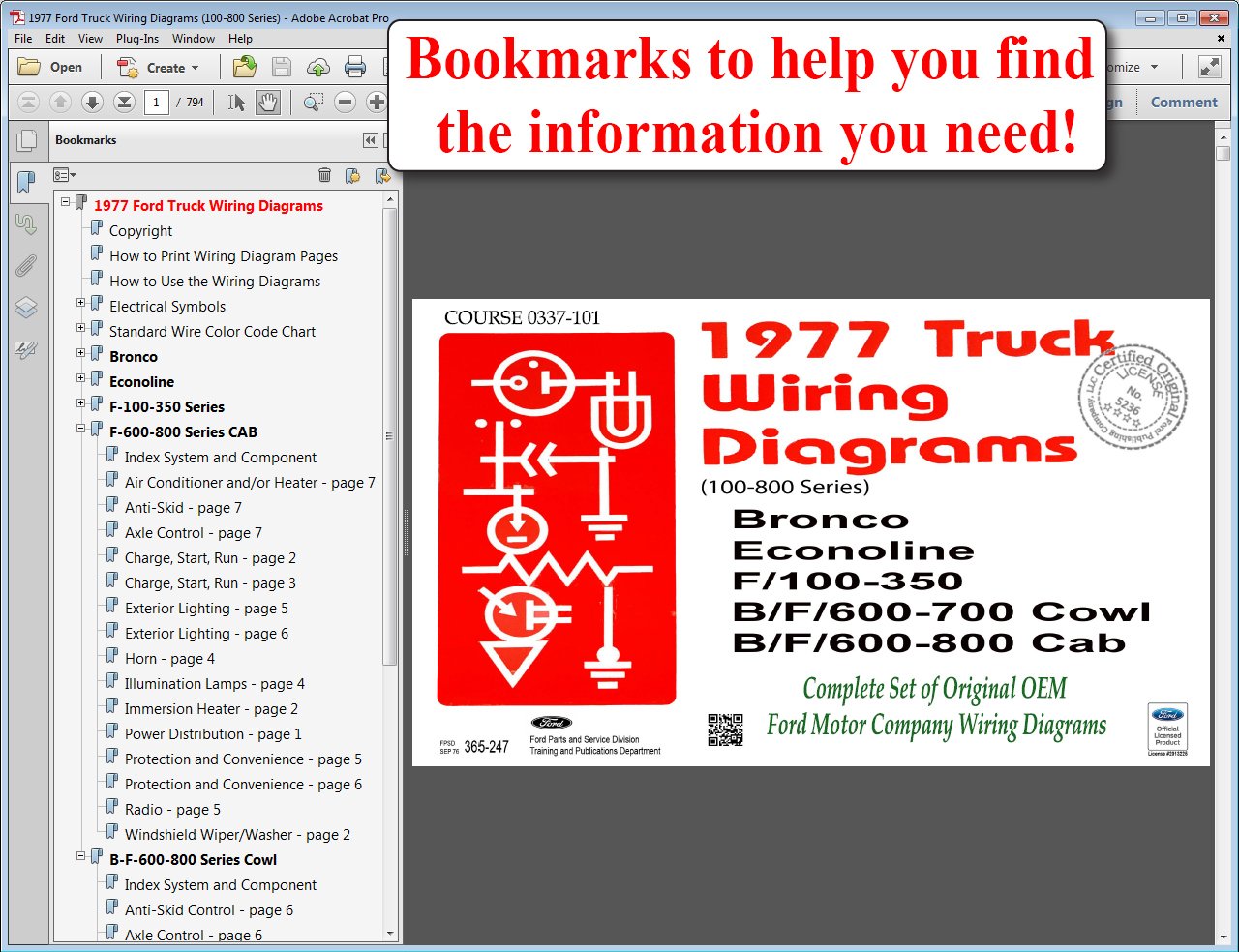Open the Signatures panel icon
Viewport: 1239px width, 952px height.
pyautogui.click(x=26, y=350)
